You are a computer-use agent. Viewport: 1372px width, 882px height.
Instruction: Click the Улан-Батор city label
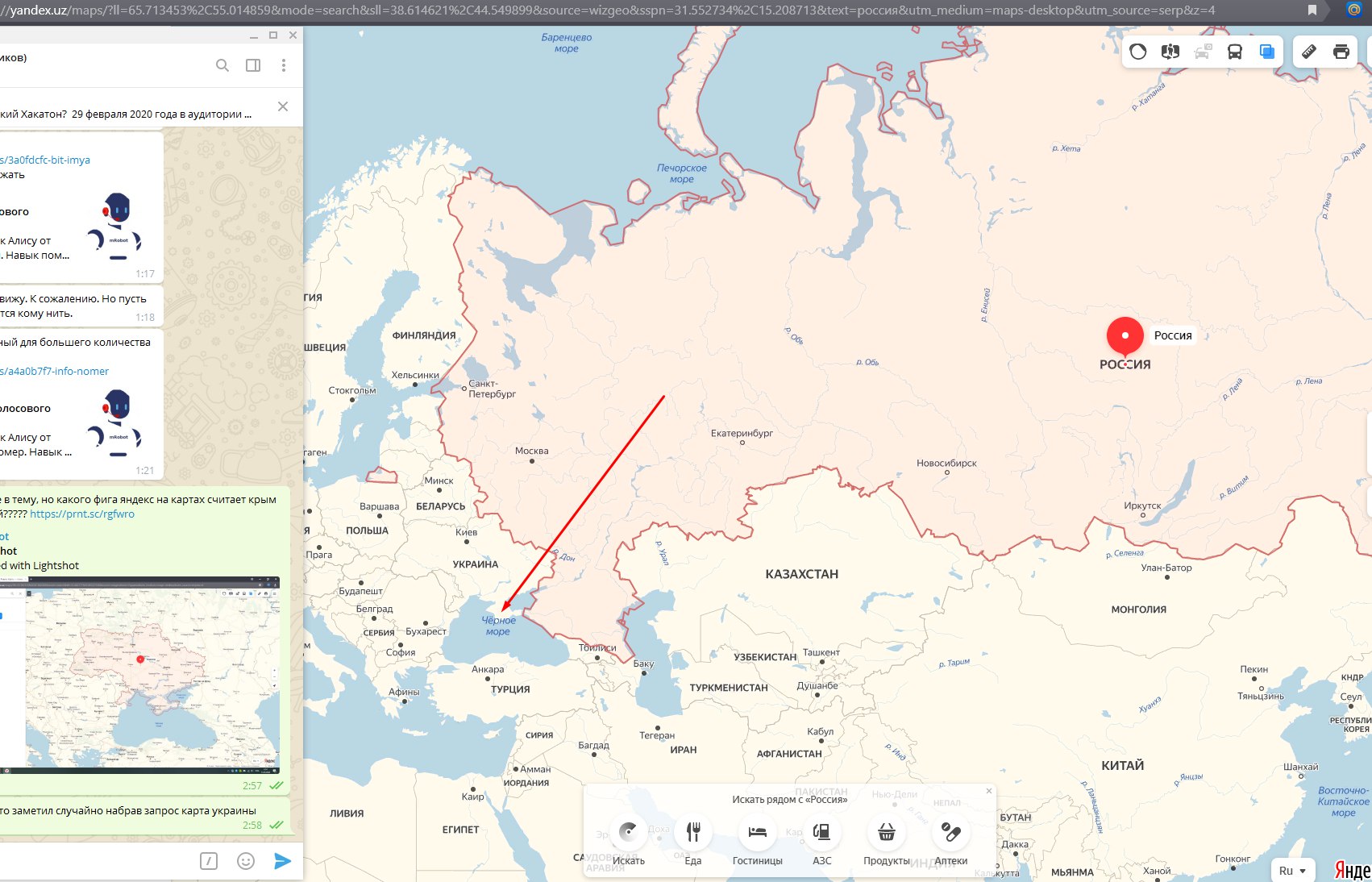1166,568
